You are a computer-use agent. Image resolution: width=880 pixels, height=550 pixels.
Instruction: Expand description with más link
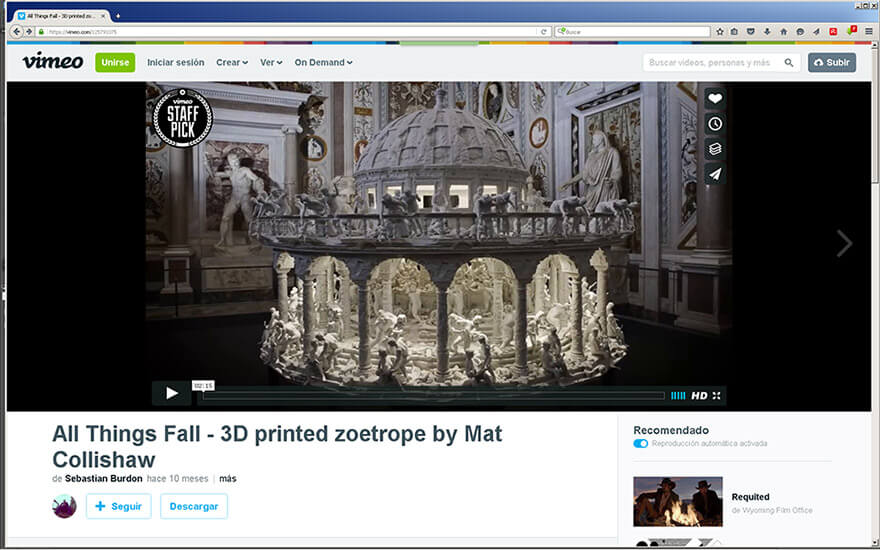[x=228, y=479]
